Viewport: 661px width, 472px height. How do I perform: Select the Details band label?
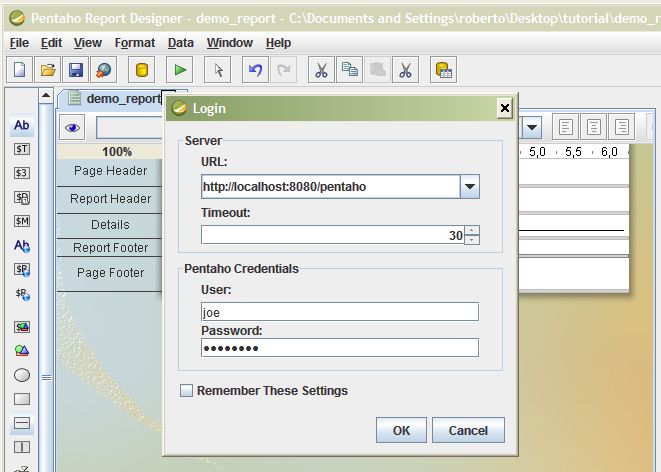[110, 225]
